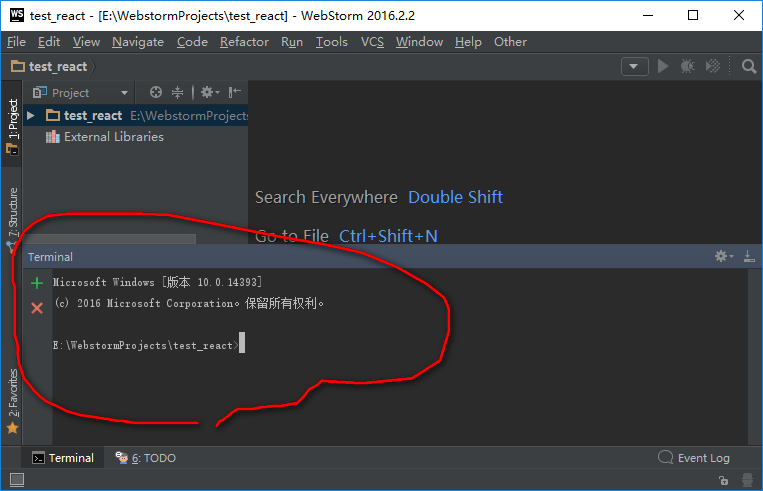Hide the Terminal panel using hide icon
Viewport: 763px width, 491px height.
point(749,257)
